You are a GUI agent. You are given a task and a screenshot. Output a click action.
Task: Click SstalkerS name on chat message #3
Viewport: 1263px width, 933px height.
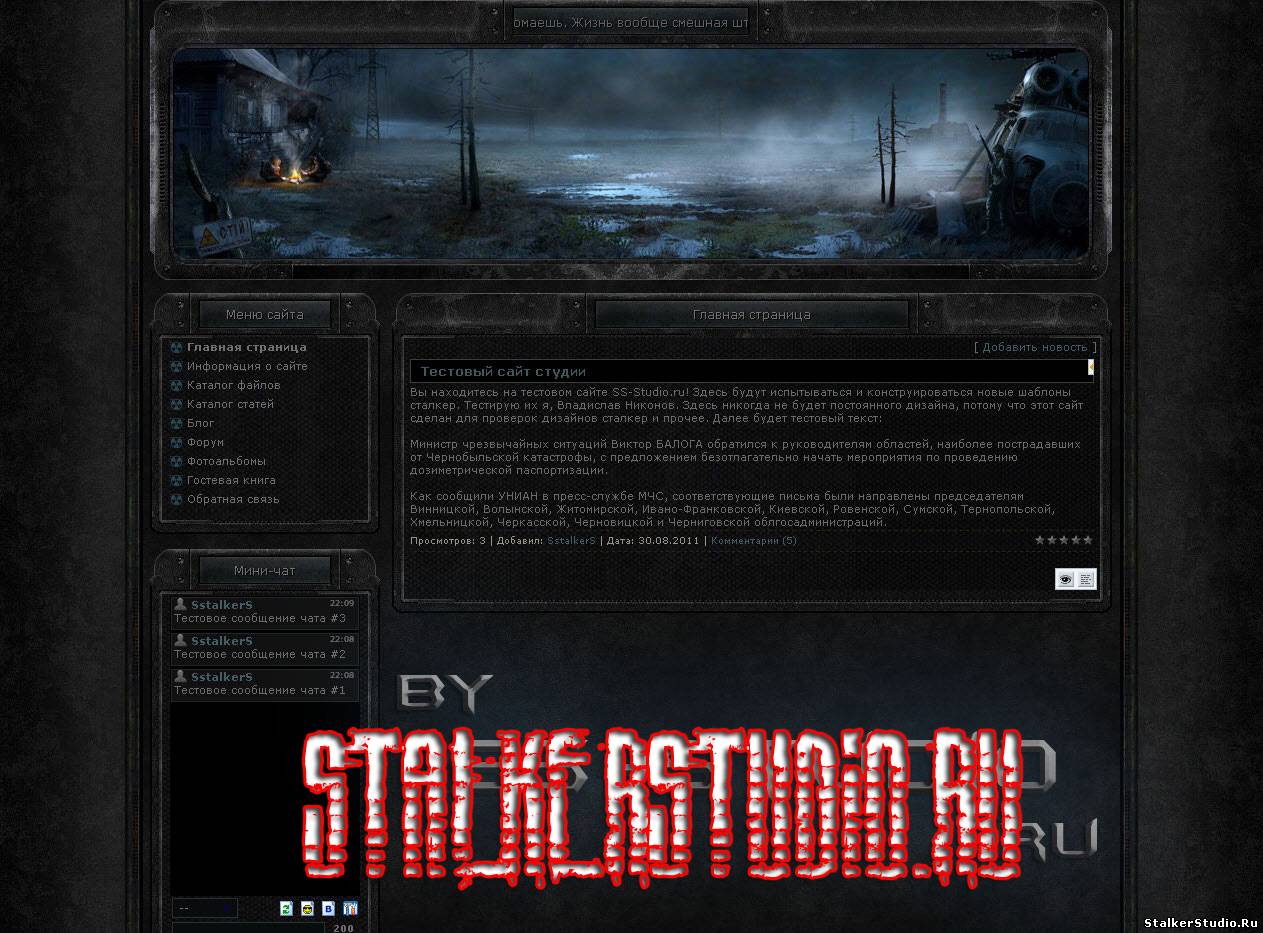point(222,605)
